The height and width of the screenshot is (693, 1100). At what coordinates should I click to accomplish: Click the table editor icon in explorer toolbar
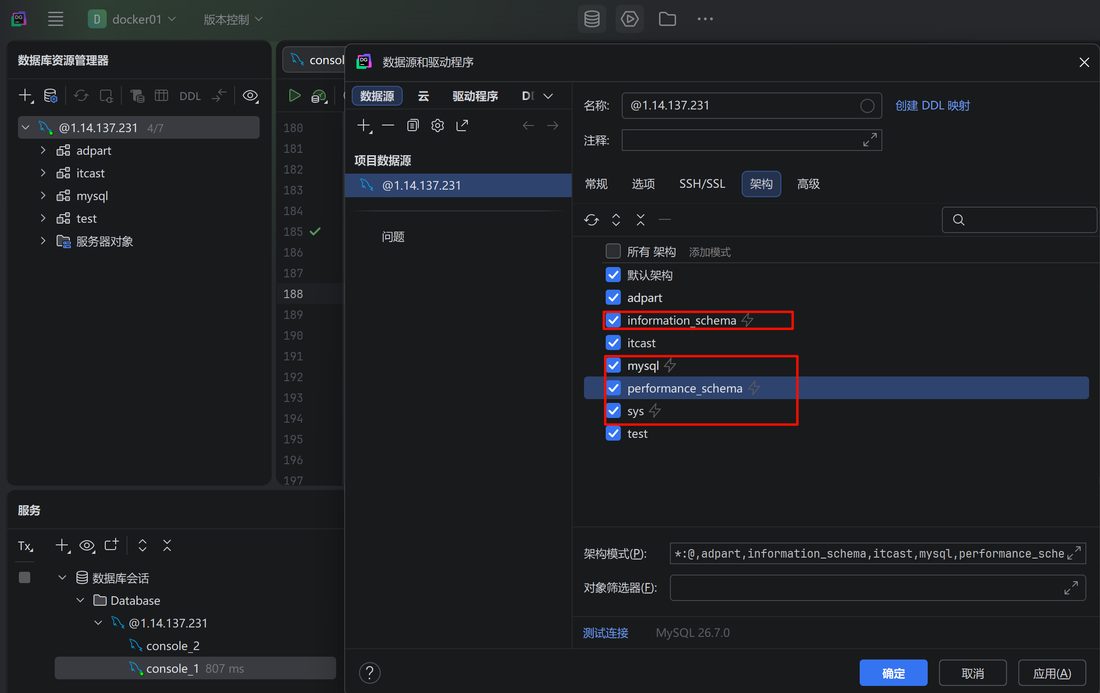click(161, 95)
